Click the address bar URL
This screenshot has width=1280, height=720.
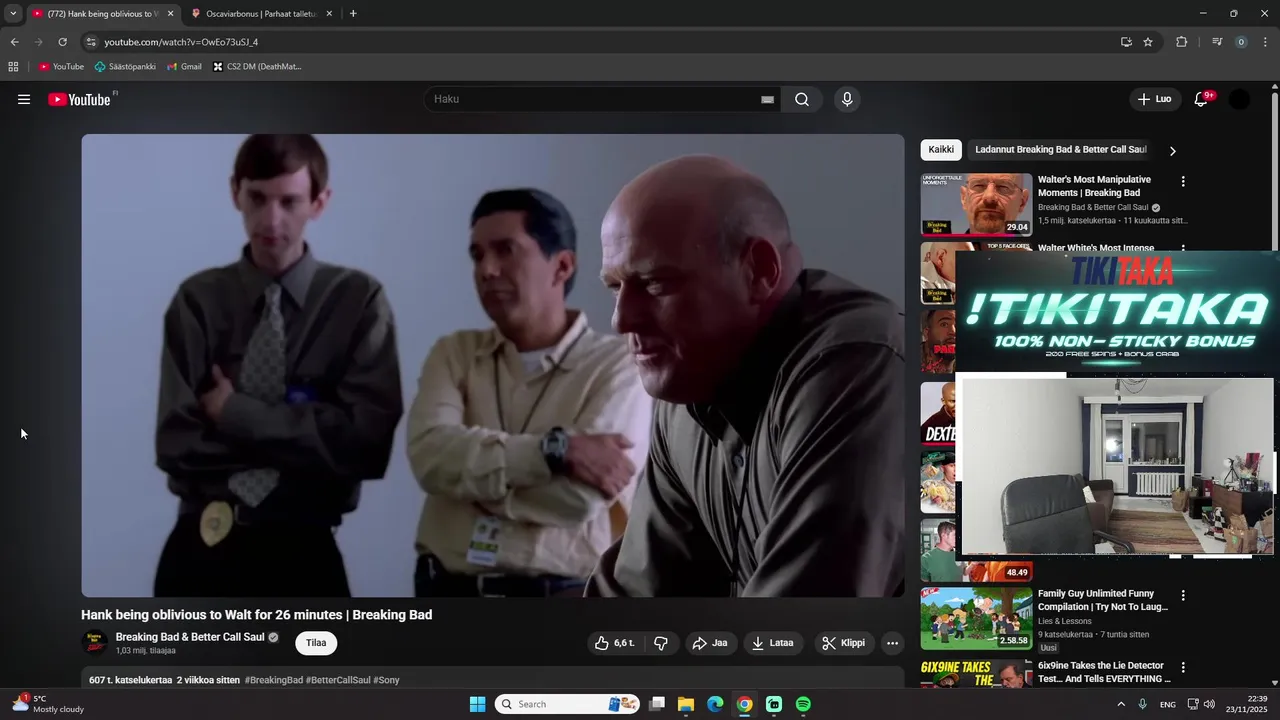(x=181, y=42)
